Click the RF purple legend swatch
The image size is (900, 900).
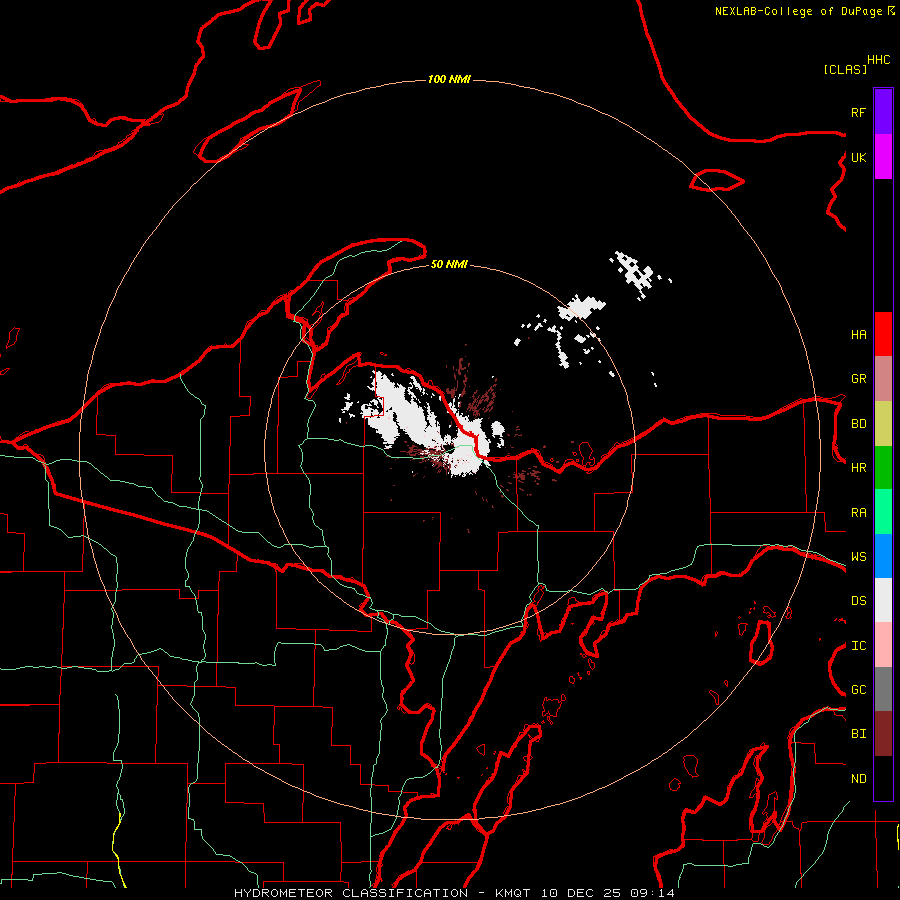click(x=883, y=112)
